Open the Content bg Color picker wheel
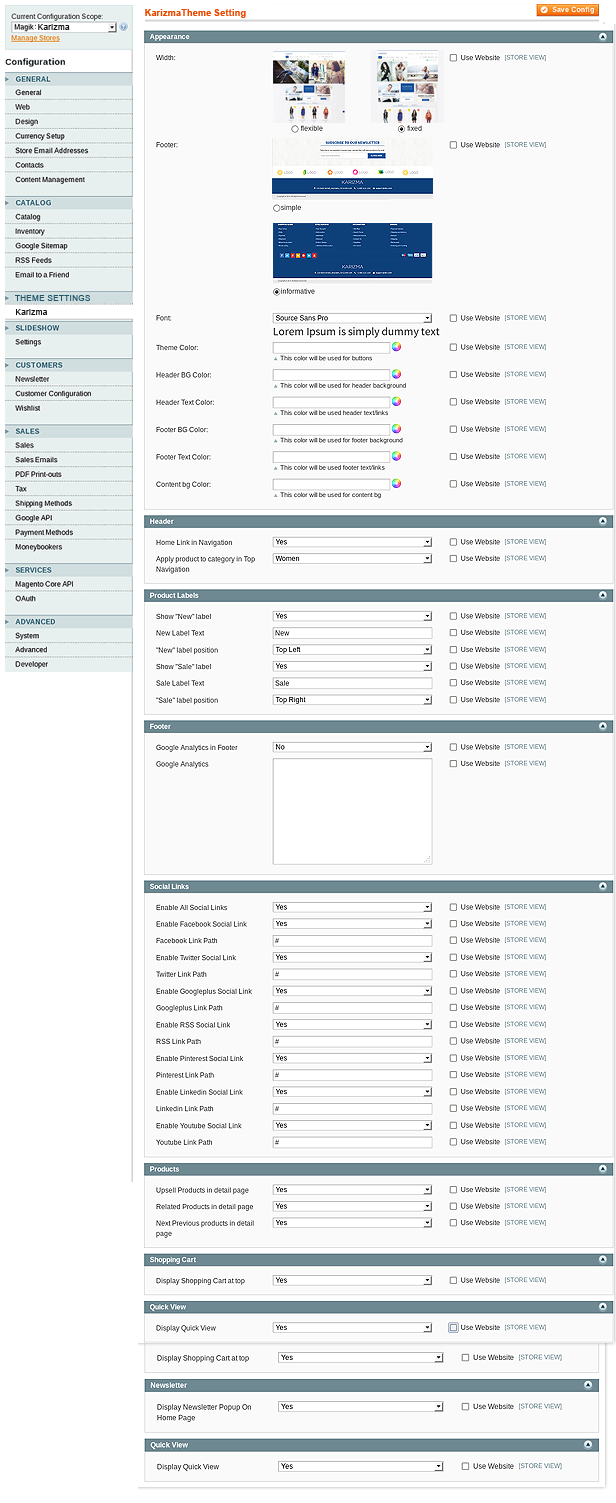This screenshot has height=1503, width=616. [x=396, y=483]
